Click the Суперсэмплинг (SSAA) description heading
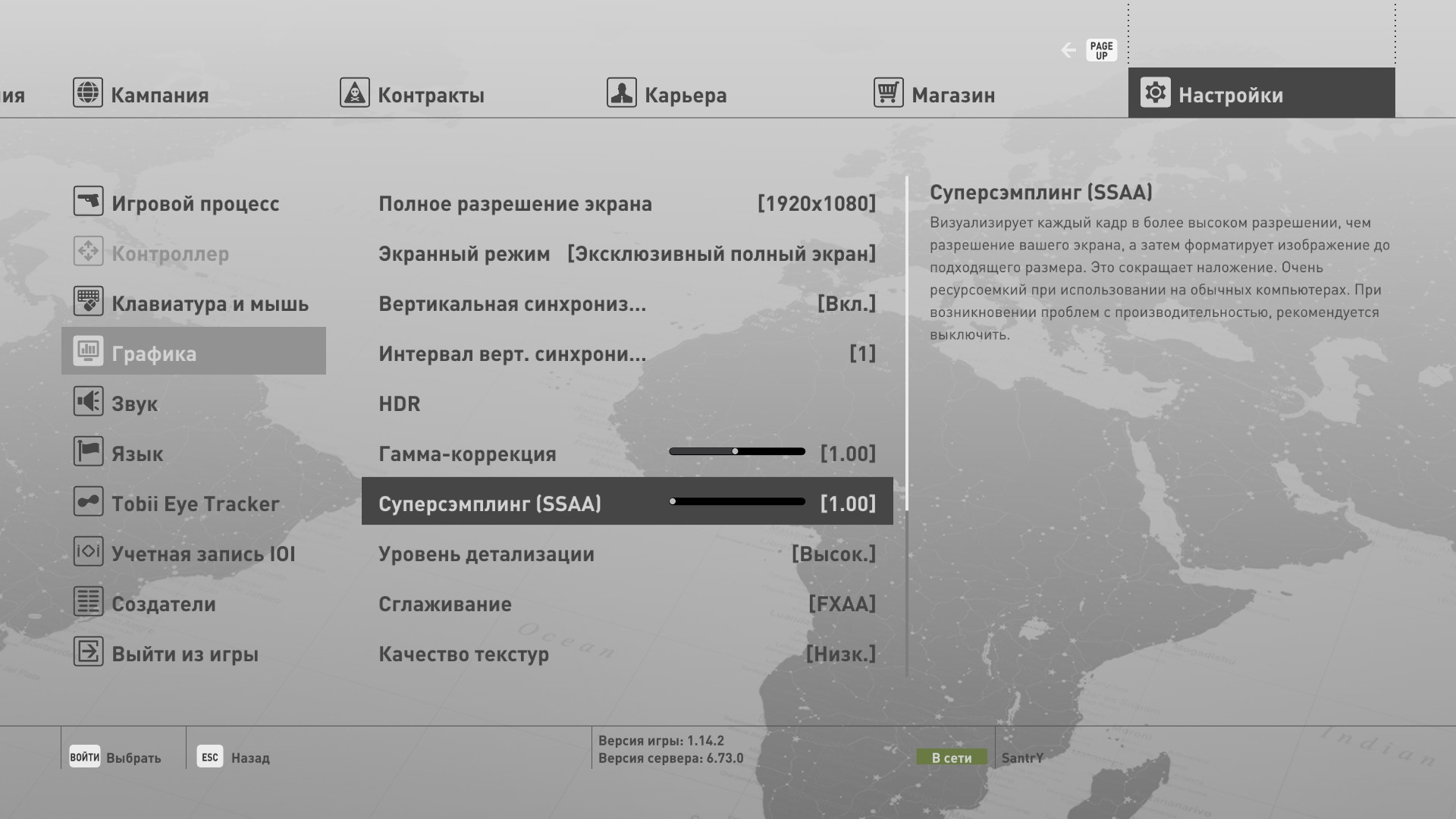The height and width of the screenshot is (819, 1456). (1041, 193)
